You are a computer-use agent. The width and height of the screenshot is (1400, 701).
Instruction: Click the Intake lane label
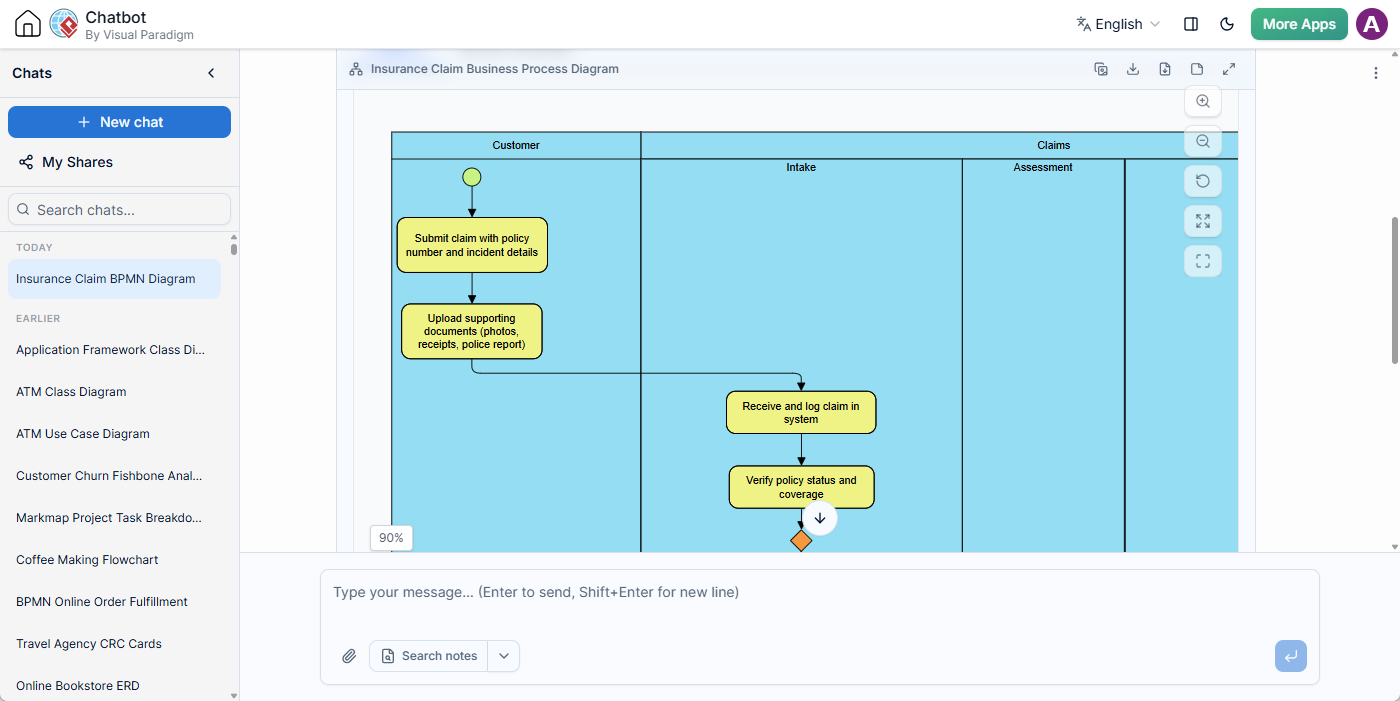click(801, 167)
